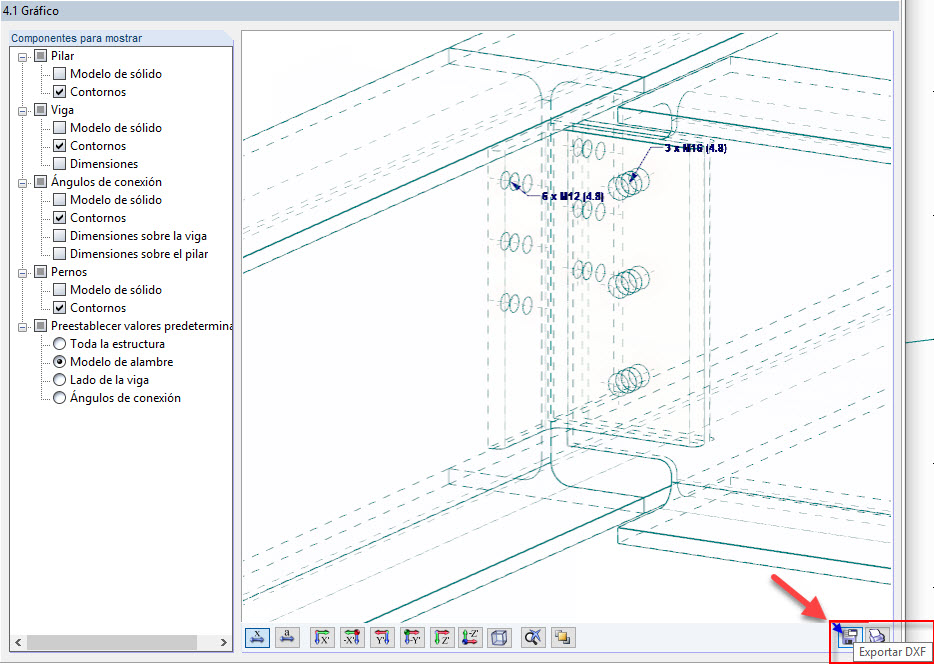
Task: Select Lado de la viga radio option
Action: [x=59, y=379]
